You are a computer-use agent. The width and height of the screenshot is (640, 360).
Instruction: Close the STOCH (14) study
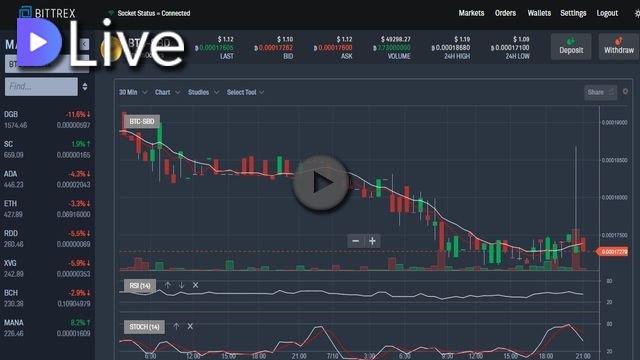coord(190,326)
